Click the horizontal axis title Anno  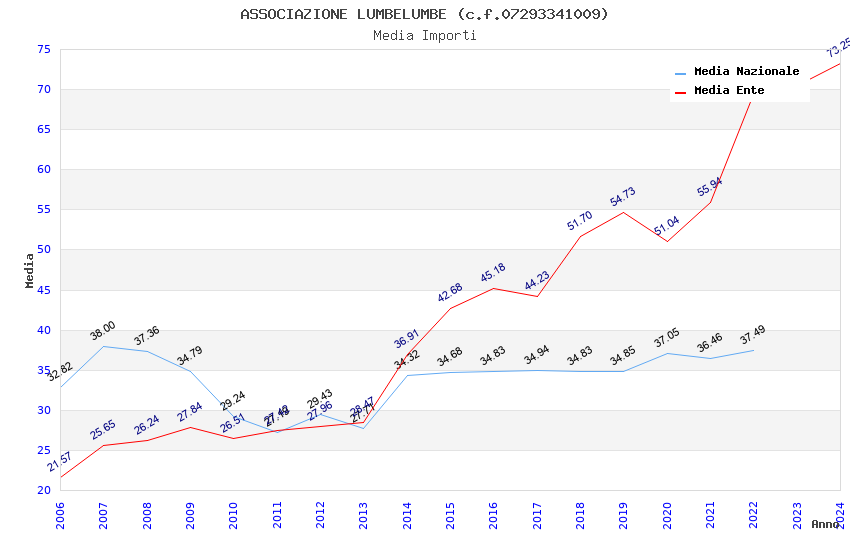pyautogui.click(x=825, y=524)
